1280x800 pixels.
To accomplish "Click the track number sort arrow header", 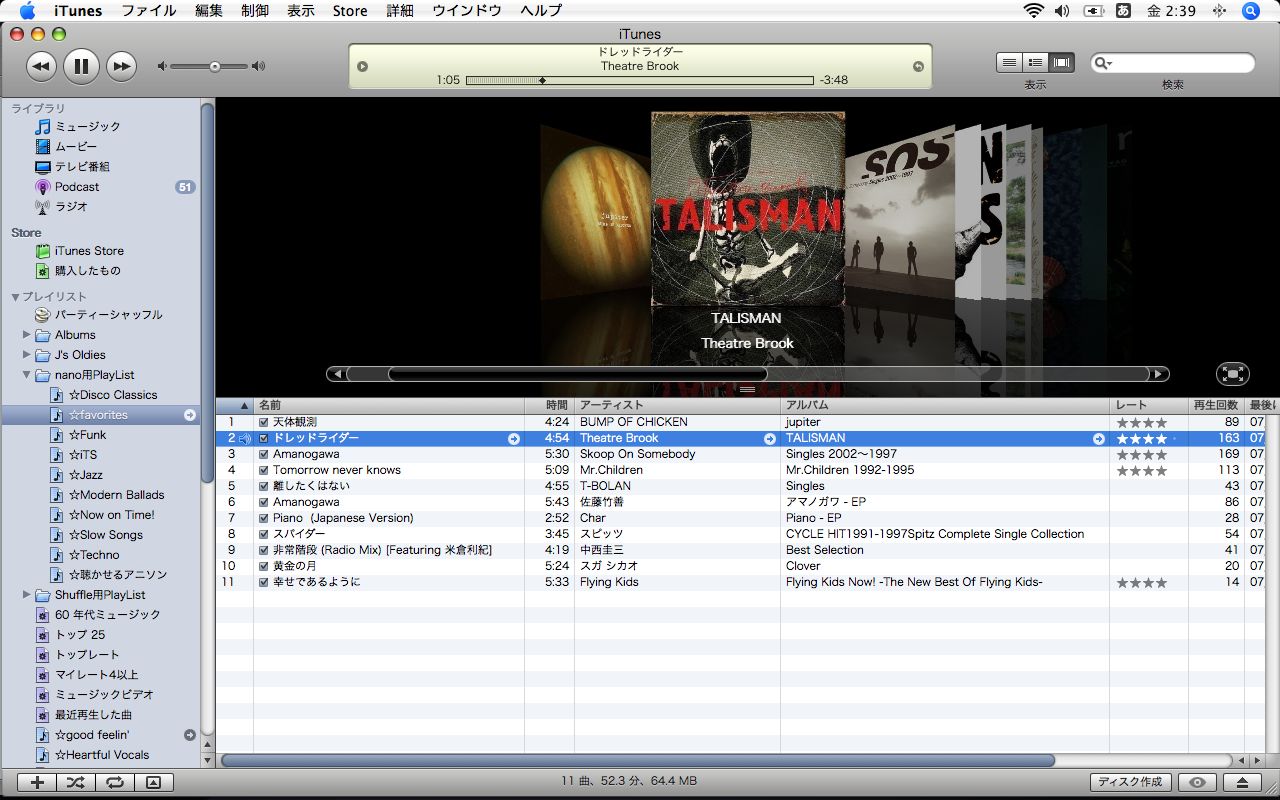I will [235, 406].
